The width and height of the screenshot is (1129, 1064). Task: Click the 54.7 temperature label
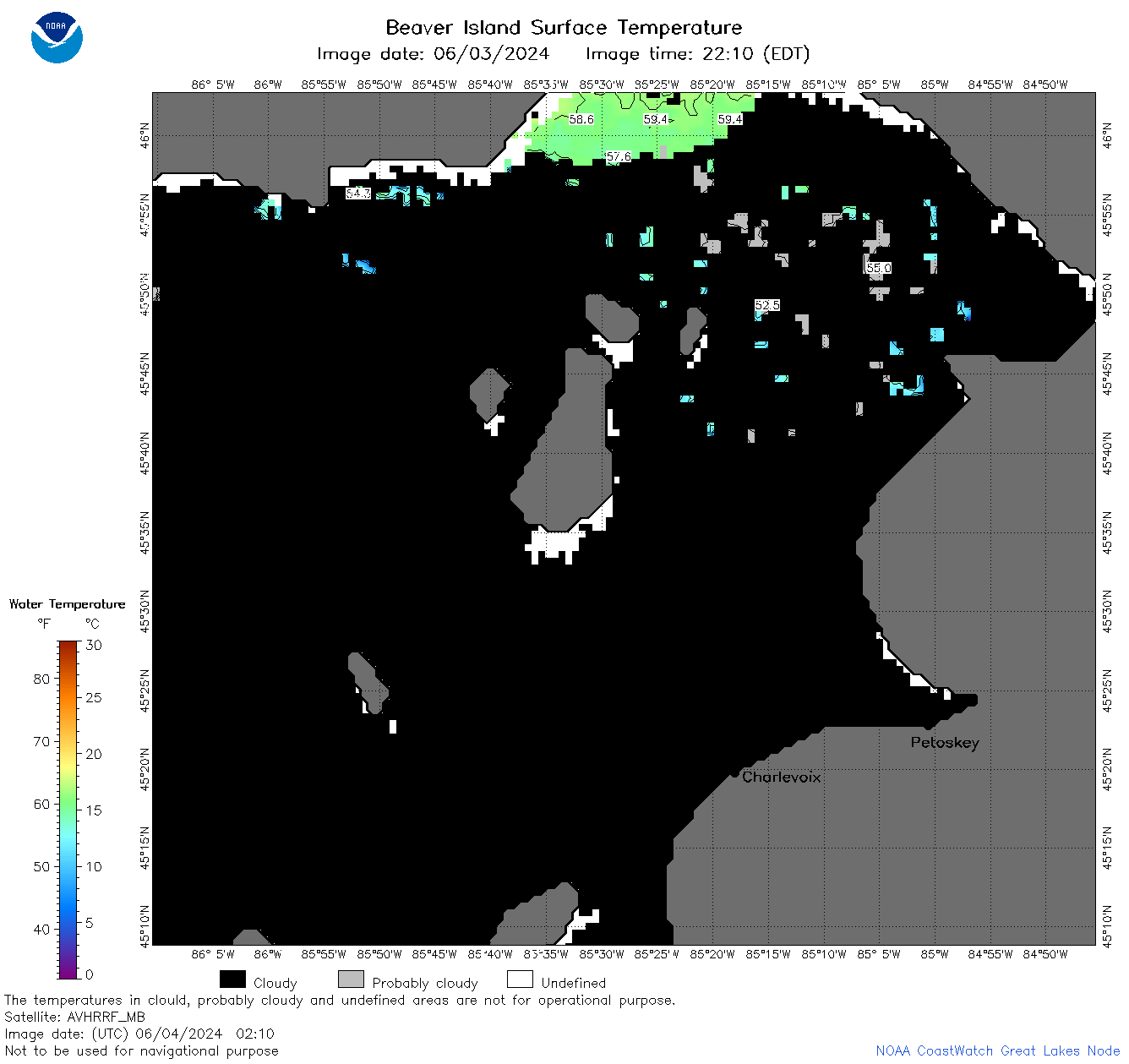coord(358,193)
